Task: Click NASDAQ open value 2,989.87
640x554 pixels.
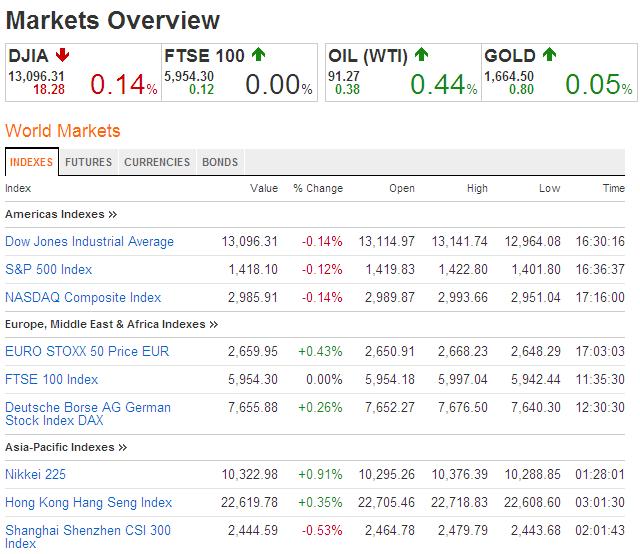Action: pos(390,297)
